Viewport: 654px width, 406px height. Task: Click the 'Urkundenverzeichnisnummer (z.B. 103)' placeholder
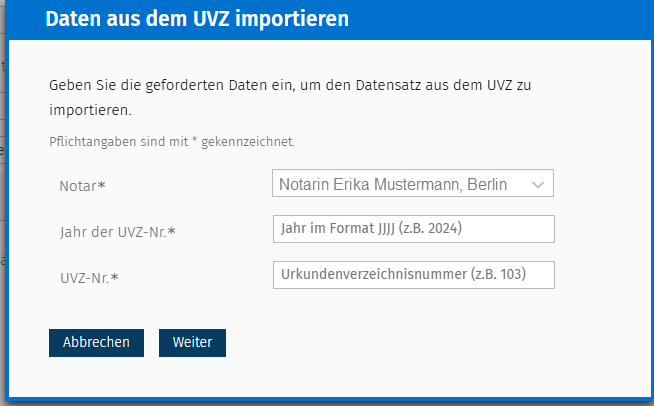pyautogui.click(x=404, y=275)
